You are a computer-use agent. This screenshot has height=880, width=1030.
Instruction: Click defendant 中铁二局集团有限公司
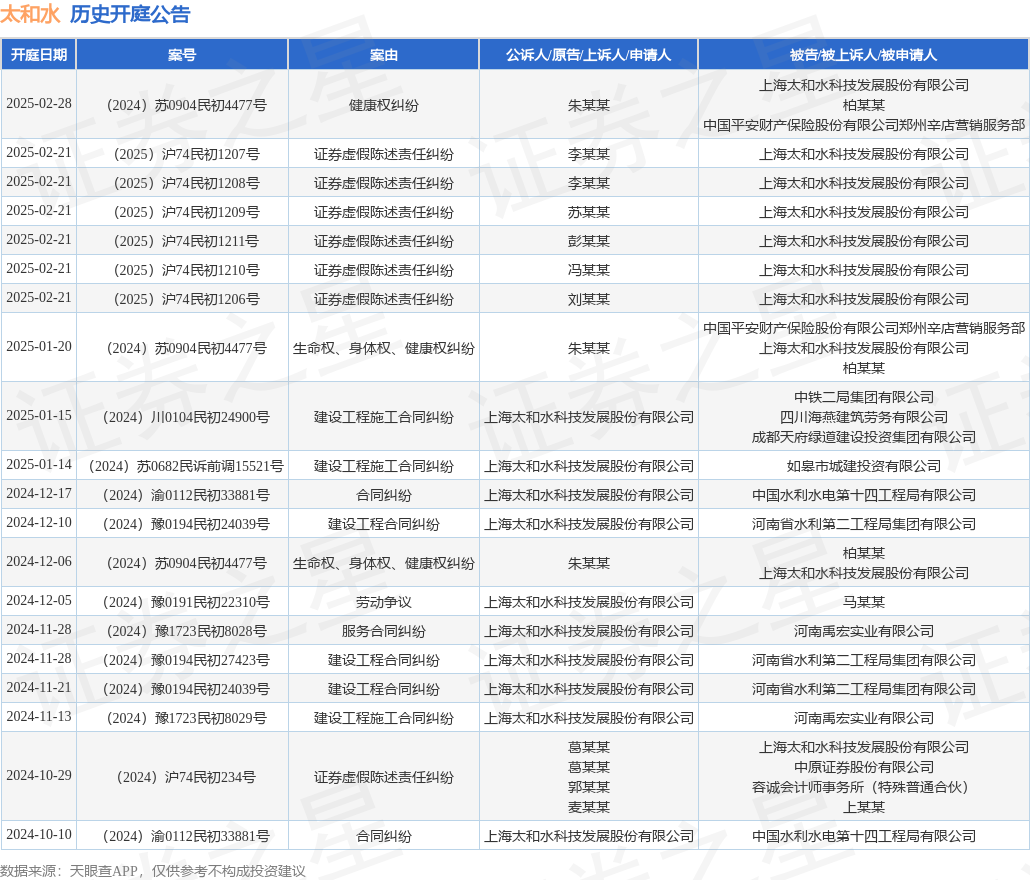pos(864,397)
